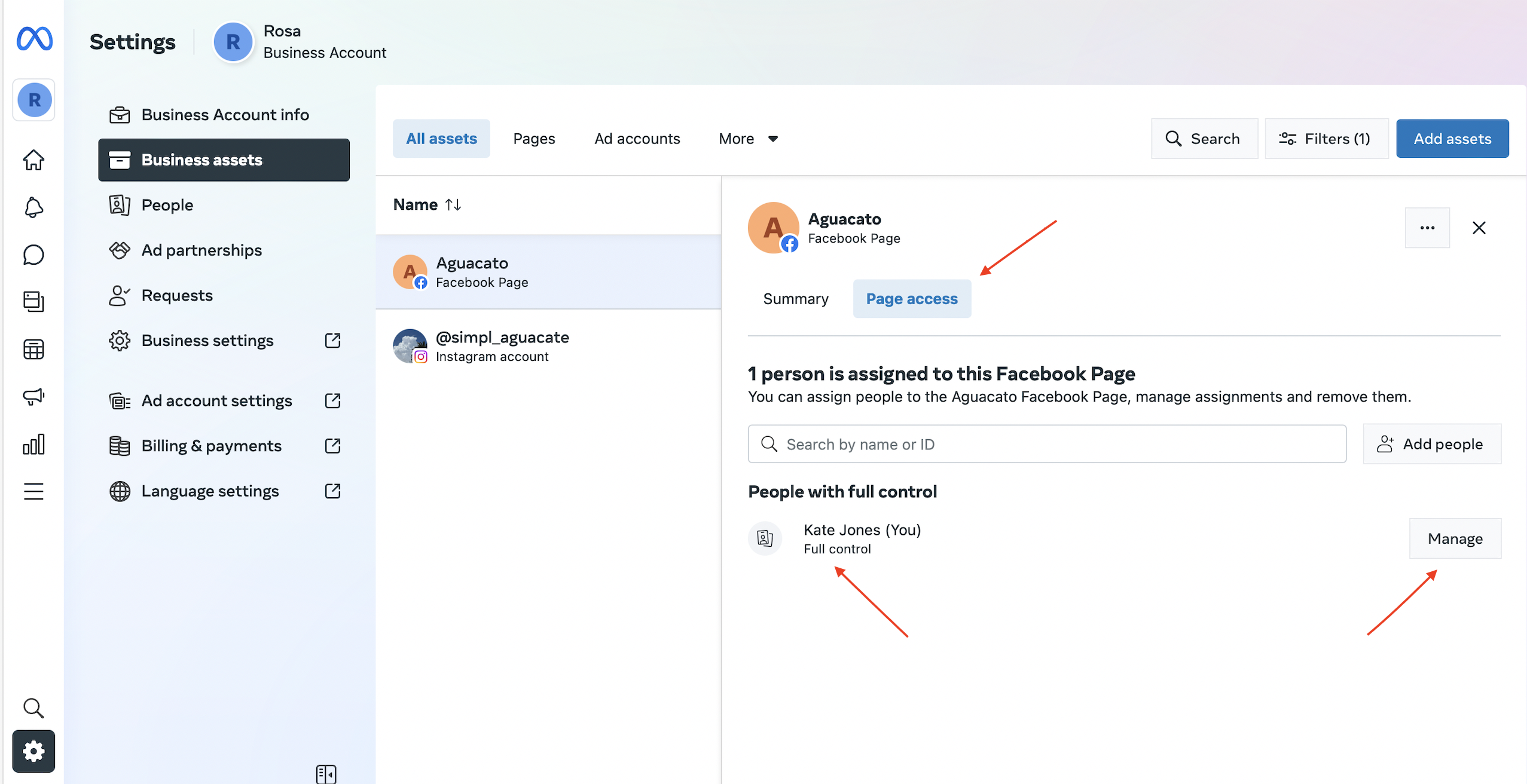Open insights using the bar chart icon
1527x784 pixels.
pos(33,443)
